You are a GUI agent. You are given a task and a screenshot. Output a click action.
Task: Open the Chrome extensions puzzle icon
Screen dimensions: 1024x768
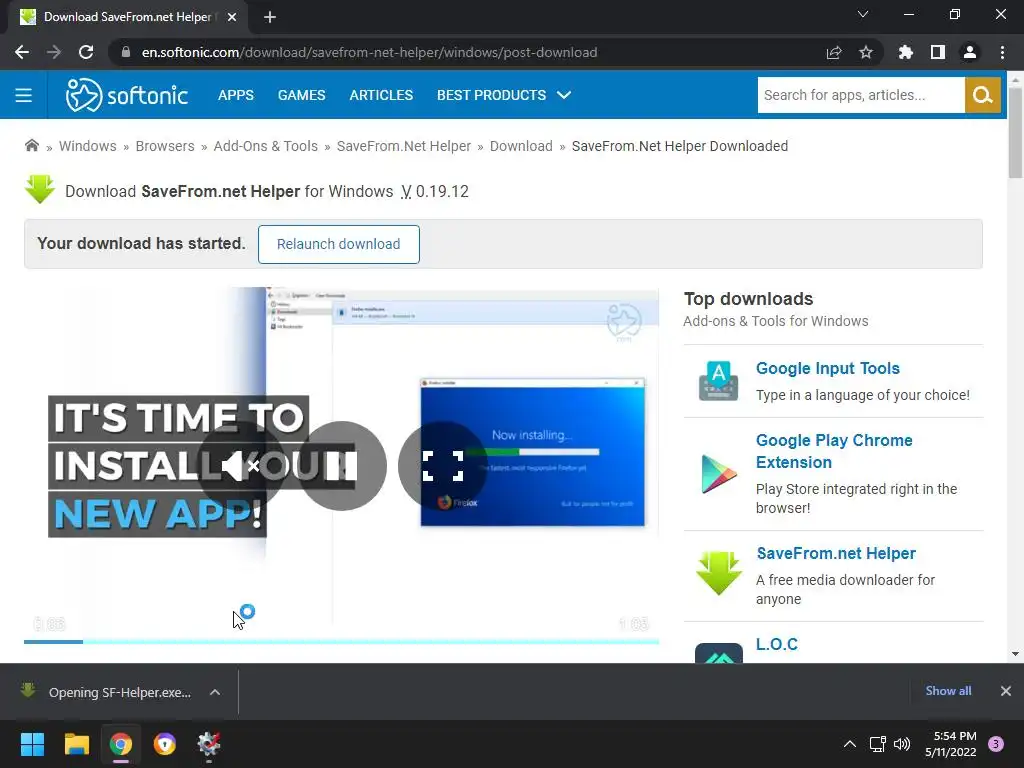pyautogui.click(x=906, y=52)
